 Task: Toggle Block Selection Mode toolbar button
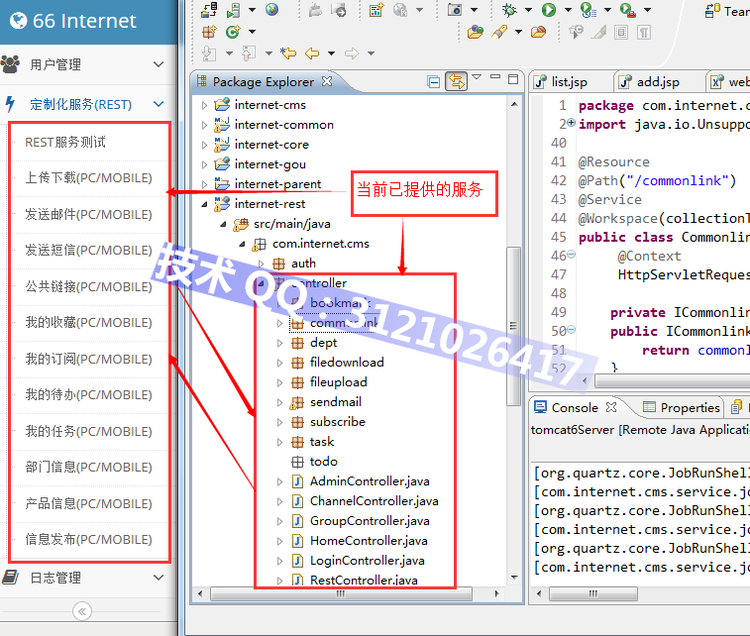click(x=621, y=33)
